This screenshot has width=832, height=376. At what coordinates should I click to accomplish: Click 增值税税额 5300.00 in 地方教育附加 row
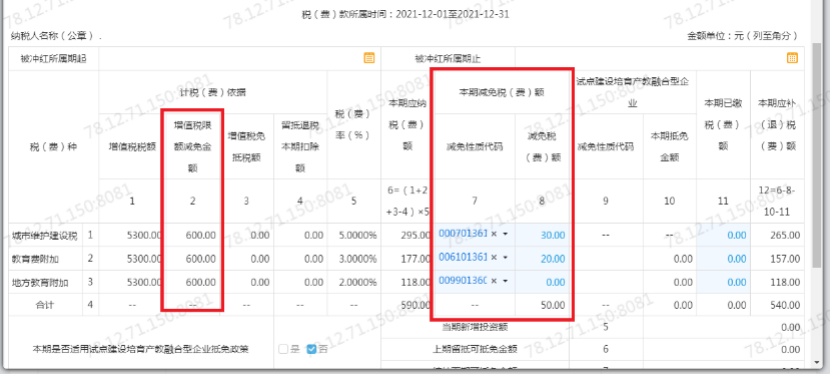pyautogui.click(x=143, y=282)
